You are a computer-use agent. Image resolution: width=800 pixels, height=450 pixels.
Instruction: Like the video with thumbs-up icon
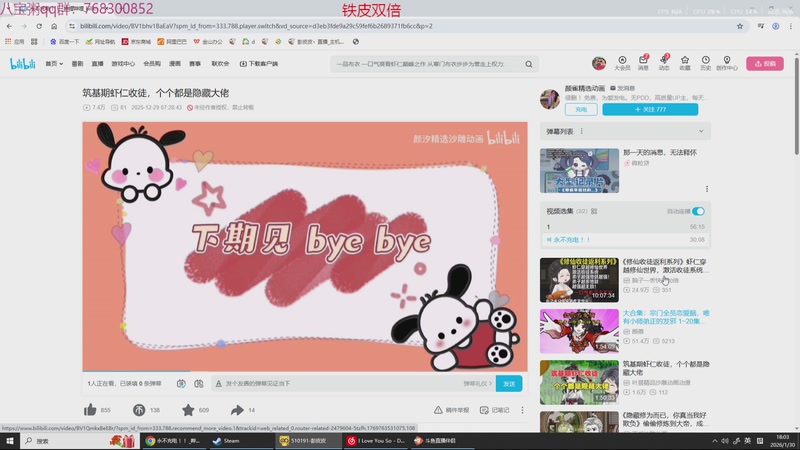[90, 410]
